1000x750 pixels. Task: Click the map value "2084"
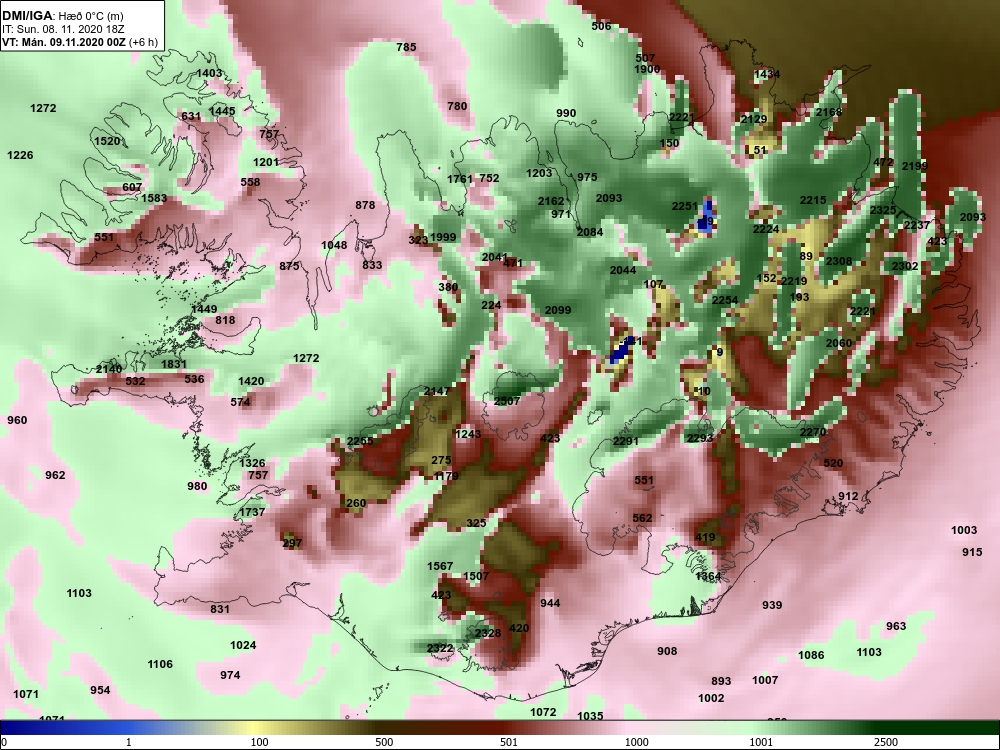[x=590, y=232]
